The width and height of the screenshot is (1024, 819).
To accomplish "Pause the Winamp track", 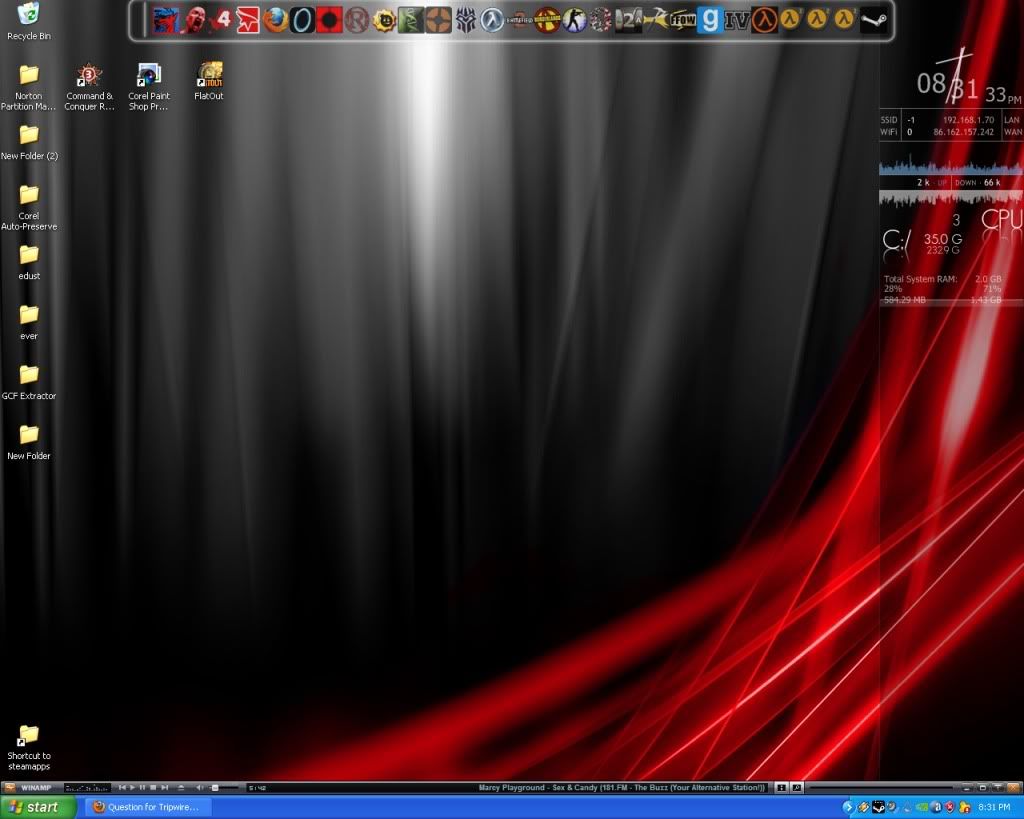I will 143,788.
